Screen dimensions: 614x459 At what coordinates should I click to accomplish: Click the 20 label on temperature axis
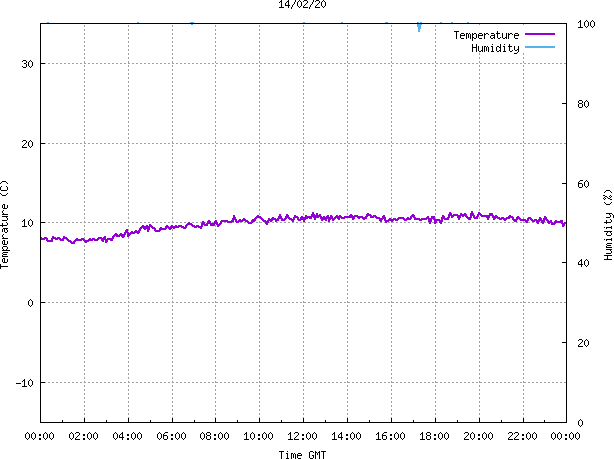(x=27, y=144)
